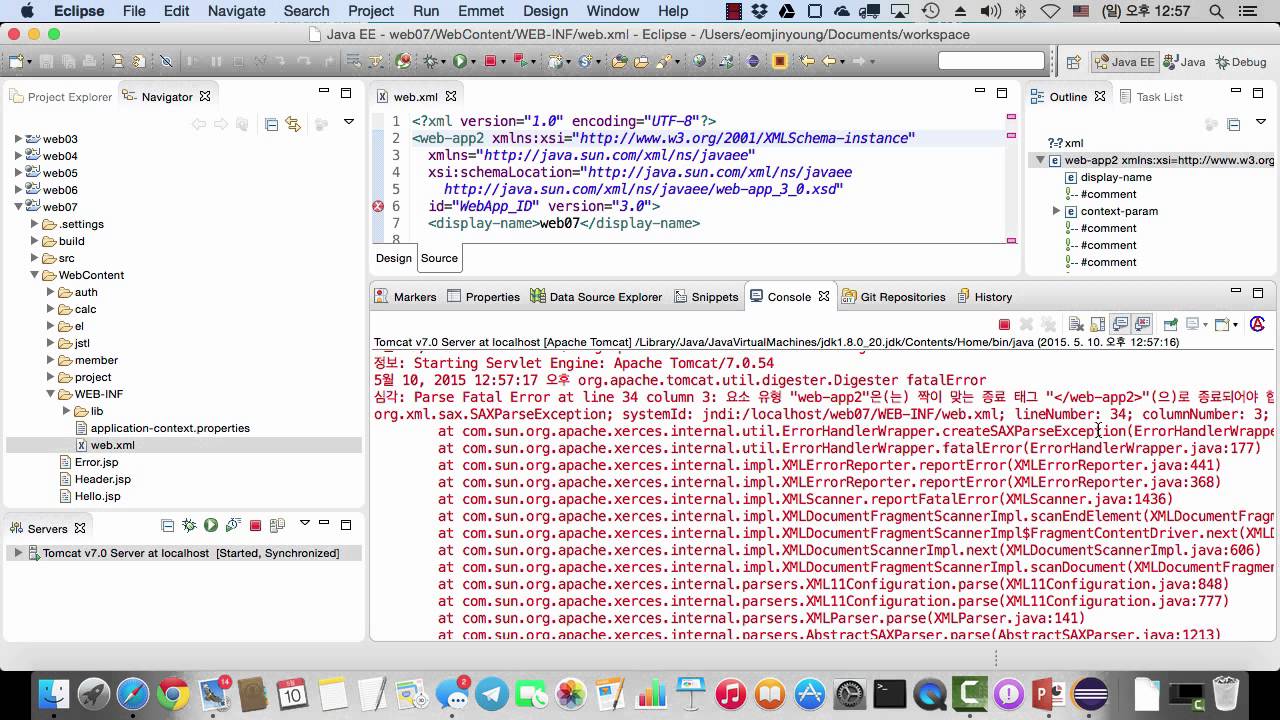
Task: Toggle Link with Editor in Navigator
Action: point(293,124)
